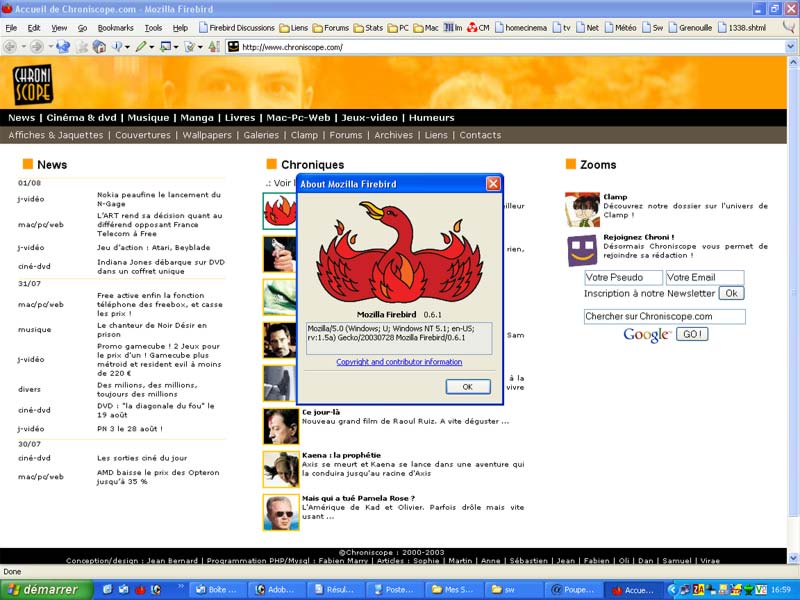Open the Edit menu
This screenshot has width=800, height=600.
[x=34, y=28]
